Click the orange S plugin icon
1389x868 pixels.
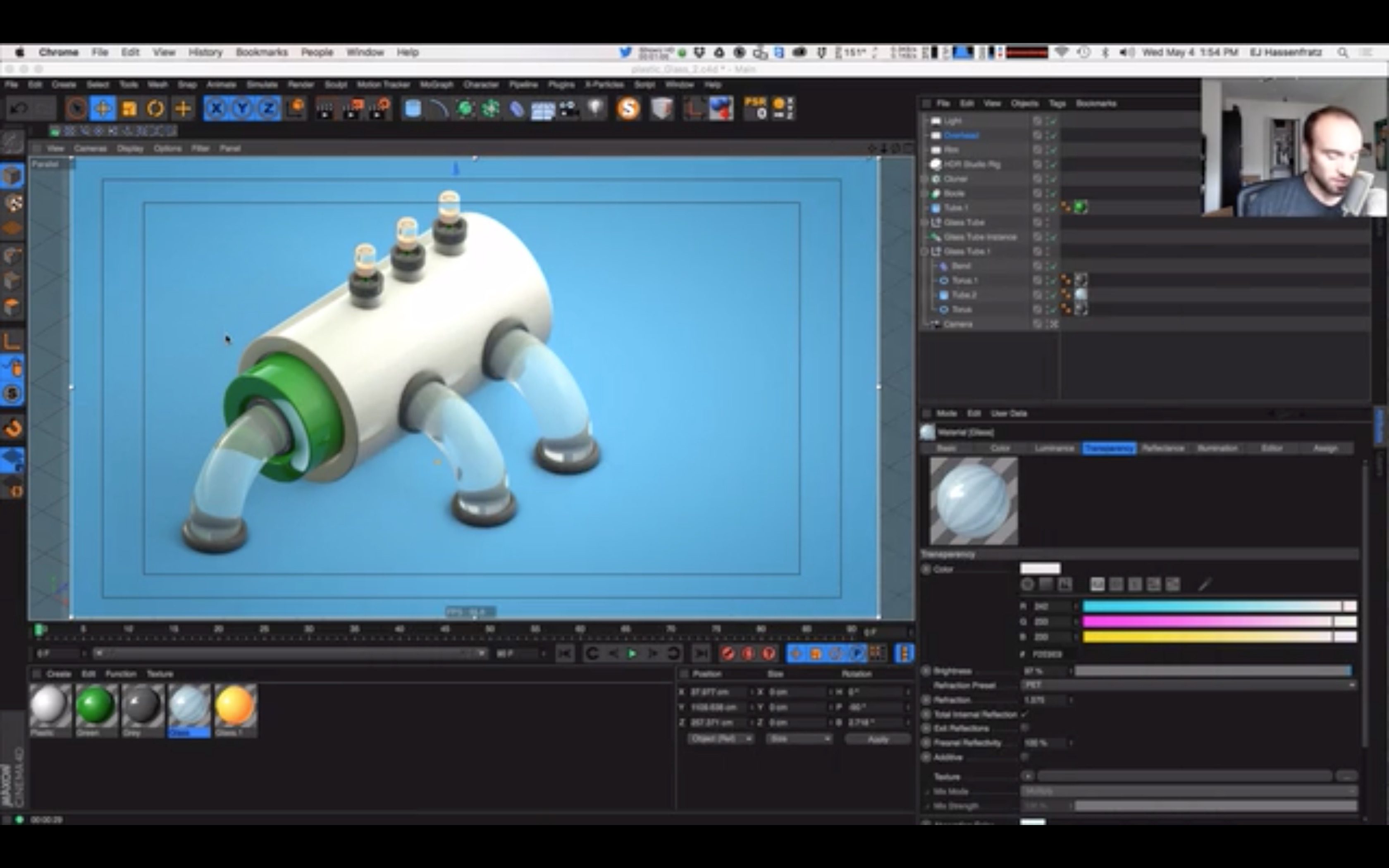[x=628, y=108]
